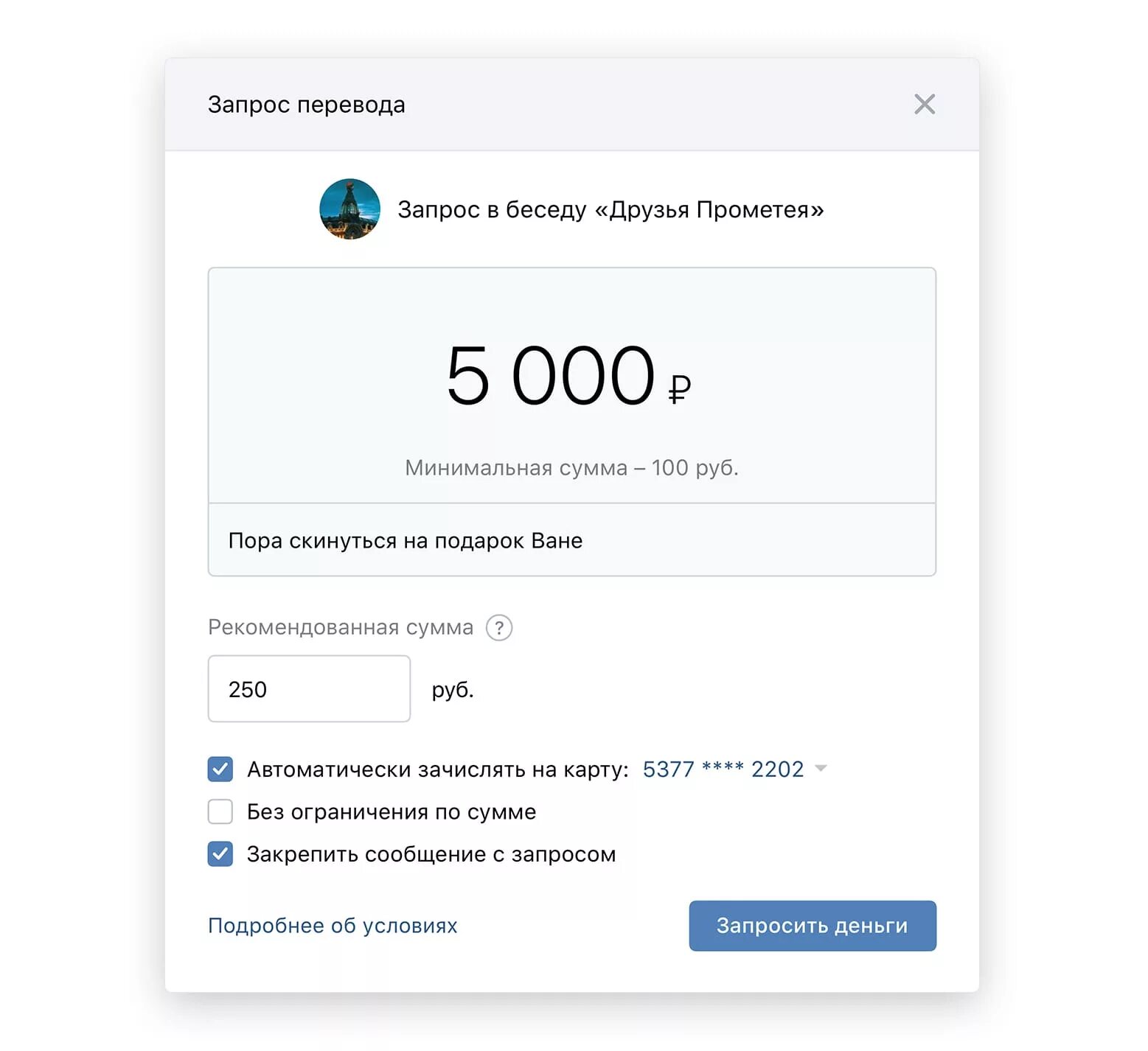
Task: Uncheck Закрепить сообщение с запросом checkbox
Action: pyautogui.click(x=220, y=854)
